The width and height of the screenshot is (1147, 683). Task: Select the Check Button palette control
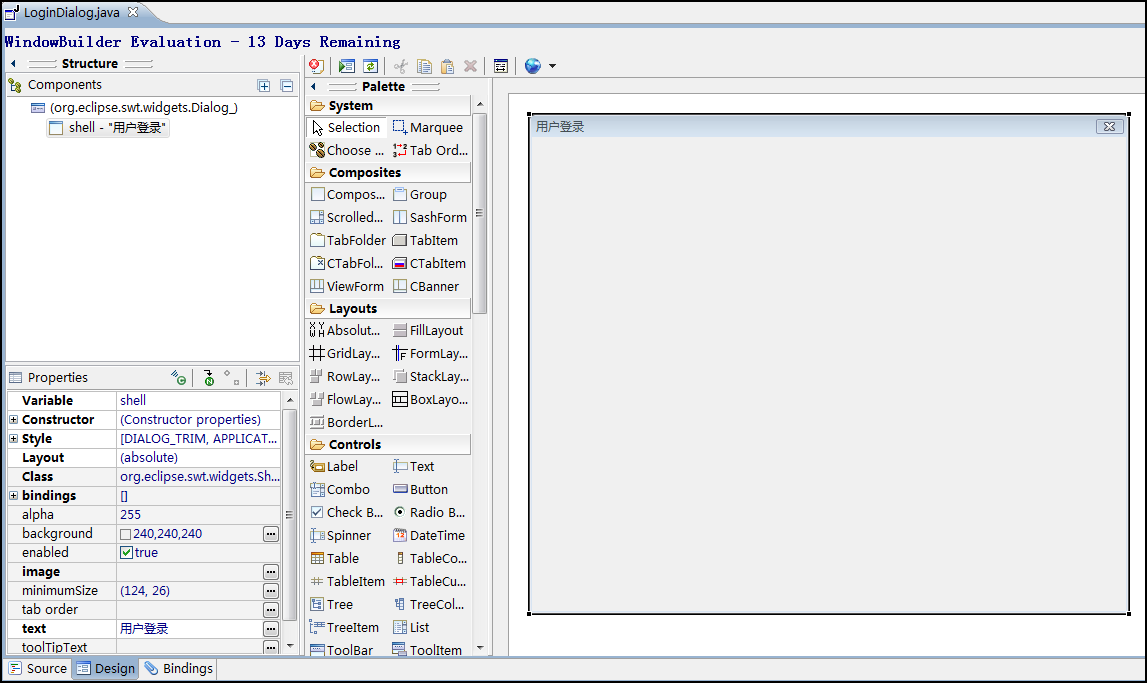point(345,512)
